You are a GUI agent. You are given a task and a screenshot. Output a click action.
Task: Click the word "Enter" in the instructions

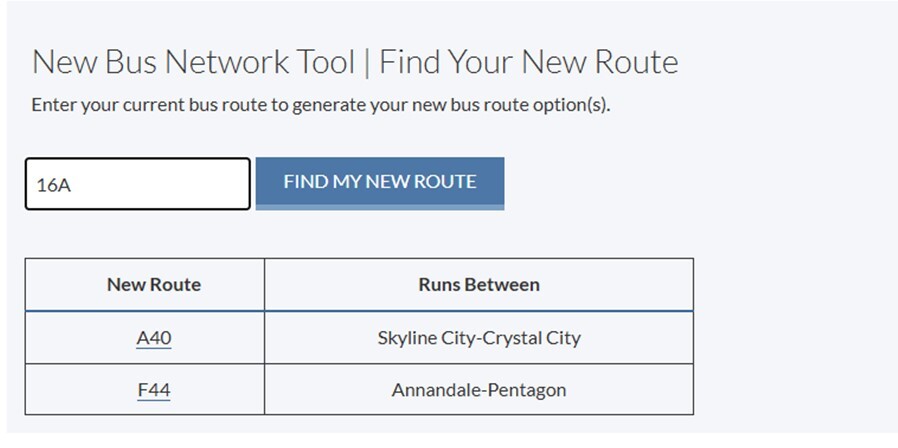pyautogui.click(x=54, y=105)
